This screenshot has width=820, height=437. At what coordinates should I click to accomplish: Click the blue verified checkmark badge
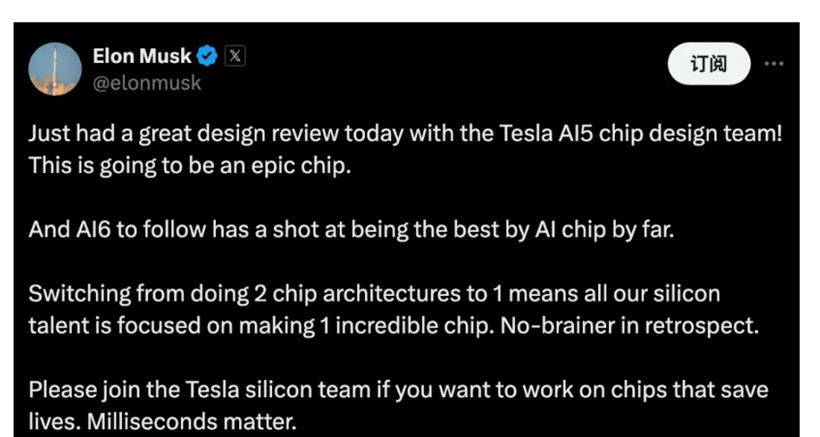(x=207, y=56)
